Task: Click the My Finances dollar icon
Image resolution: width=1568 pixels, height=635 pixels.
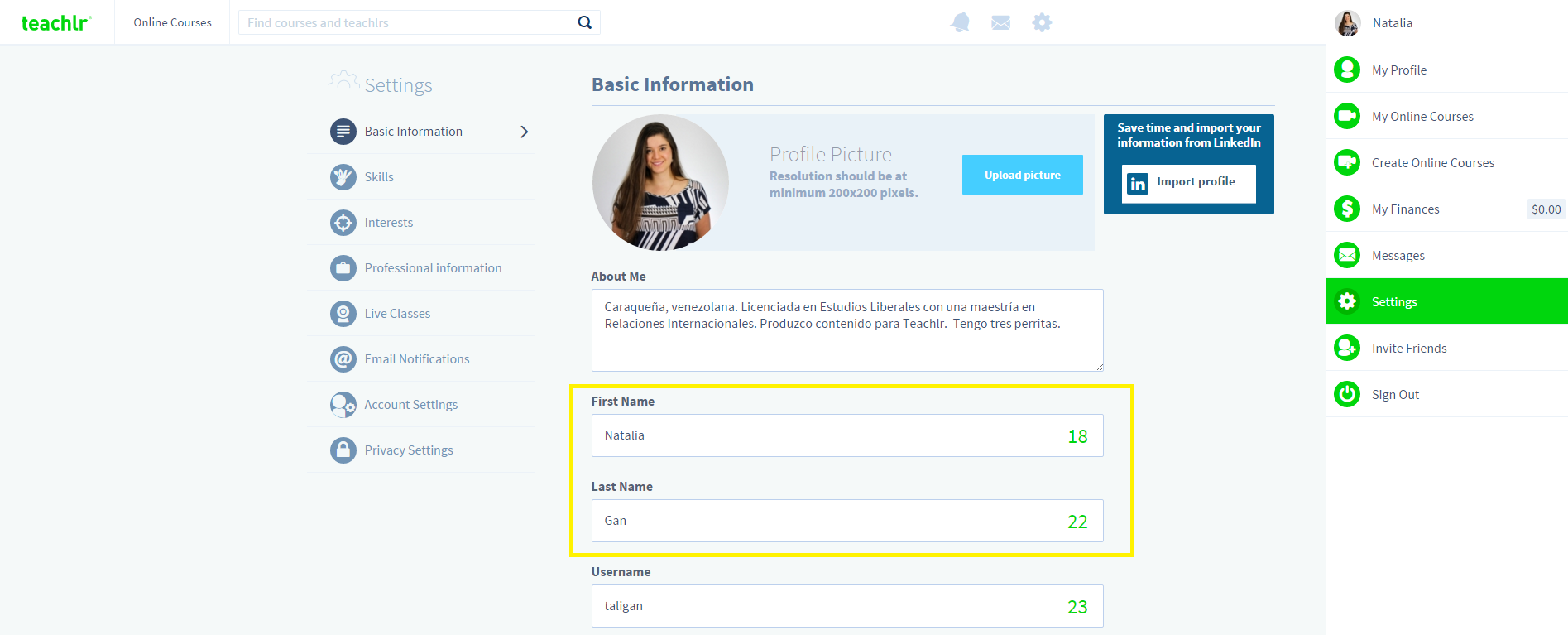Action: click(1346, 209)
